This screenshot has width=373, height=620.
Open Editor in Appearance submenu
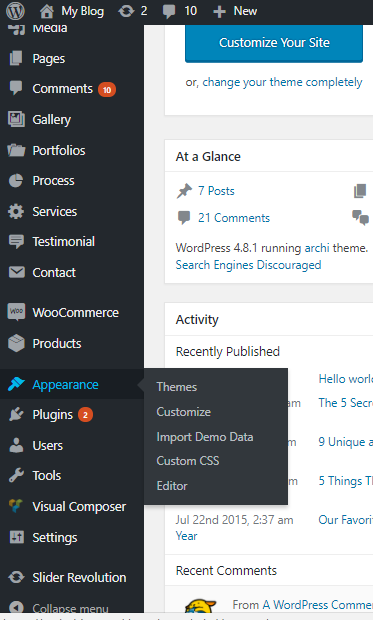pyautogui.click(x=172, y=486)
